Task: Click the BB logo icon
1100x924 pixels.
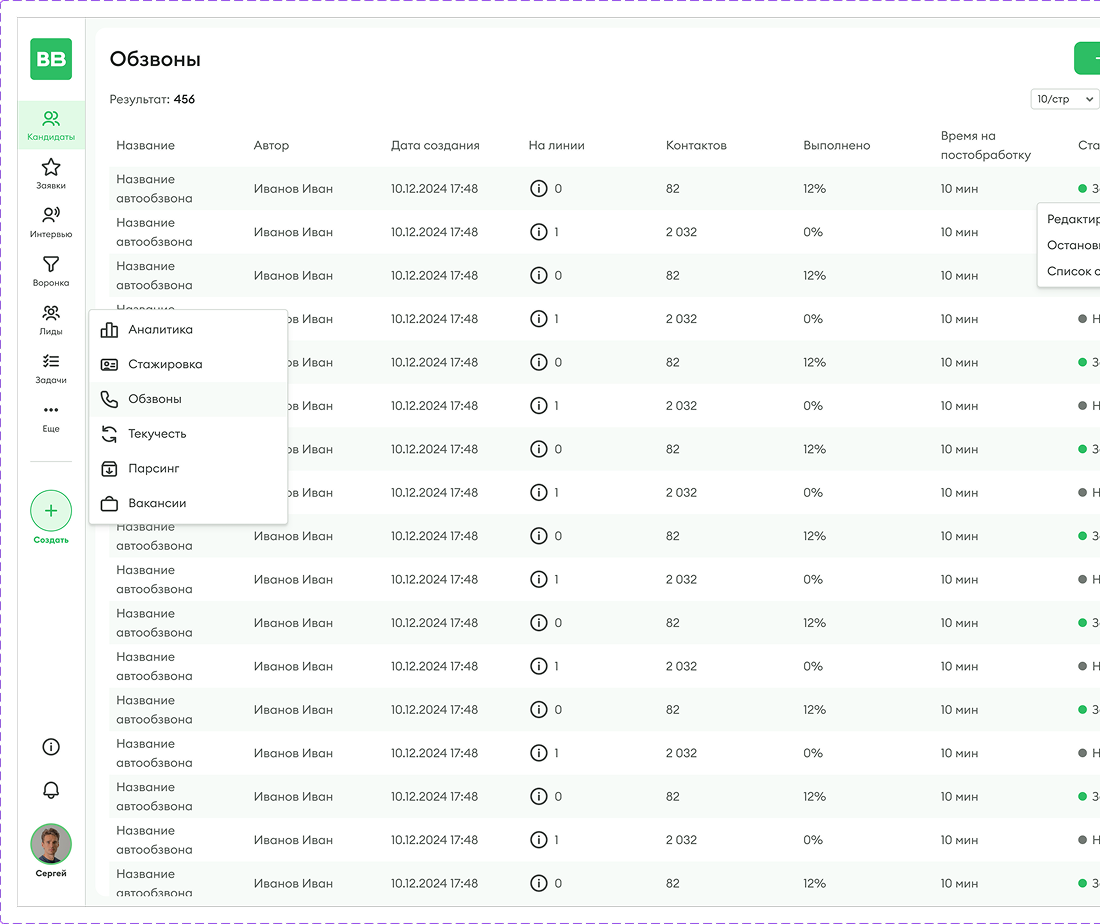Action: pyautogui.click(x=51, y=59)
